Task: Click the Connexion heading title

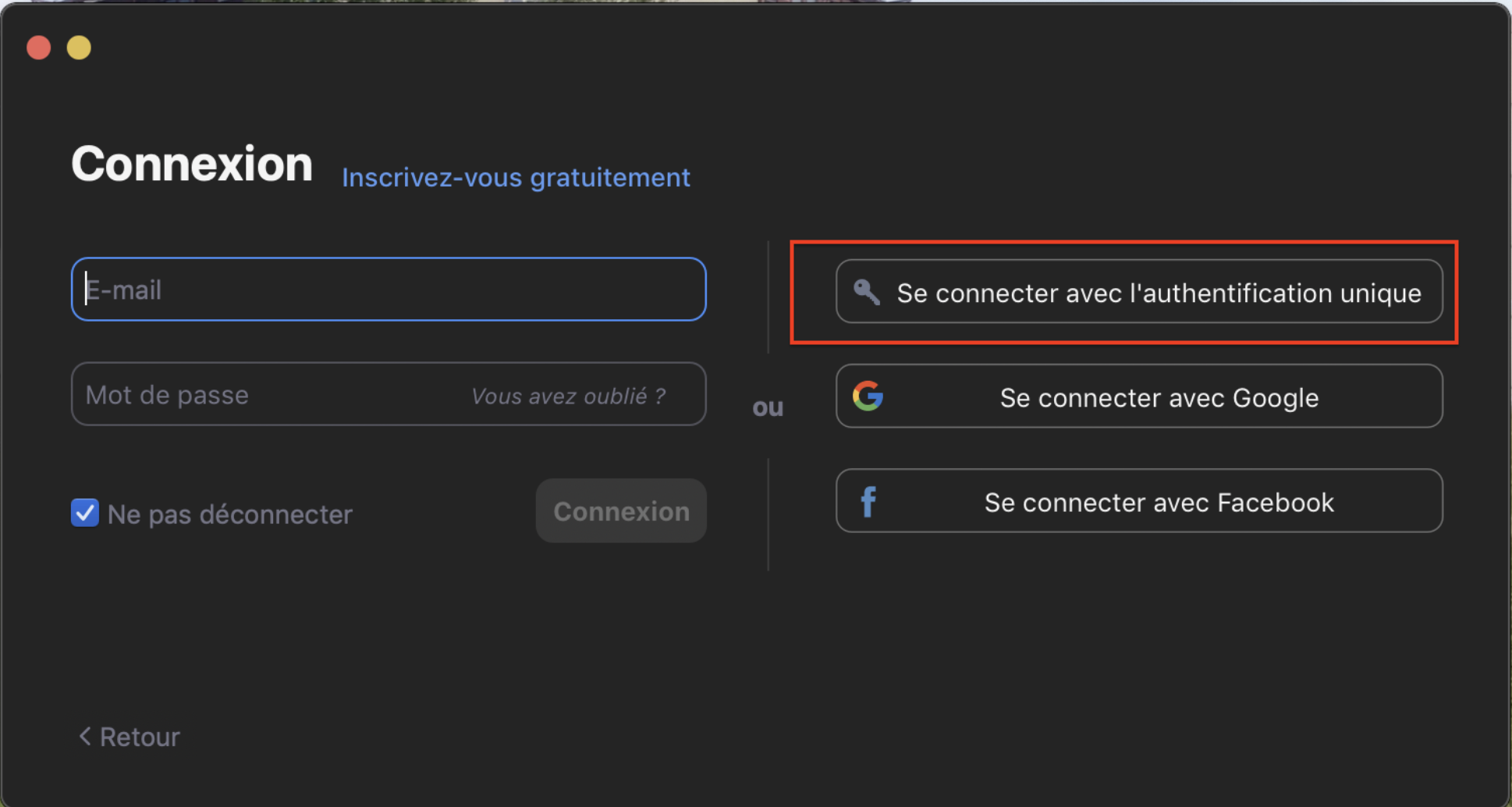Action: (192, 164)
